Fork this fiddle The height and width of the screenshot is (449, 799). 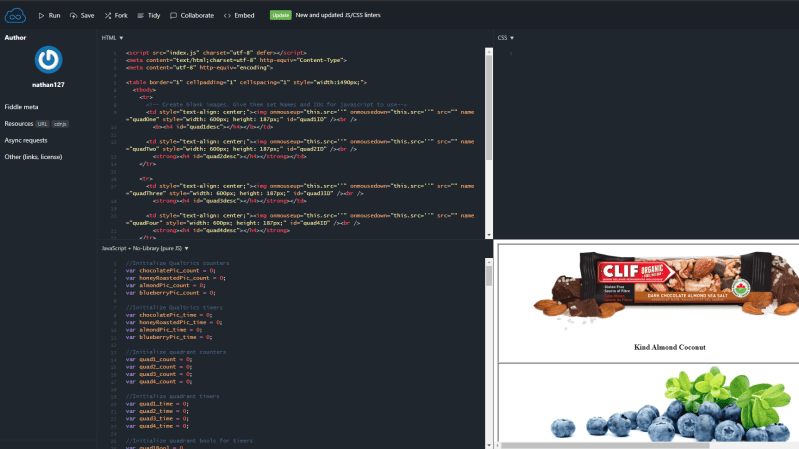pyautogui.click(x=115, y=16)
